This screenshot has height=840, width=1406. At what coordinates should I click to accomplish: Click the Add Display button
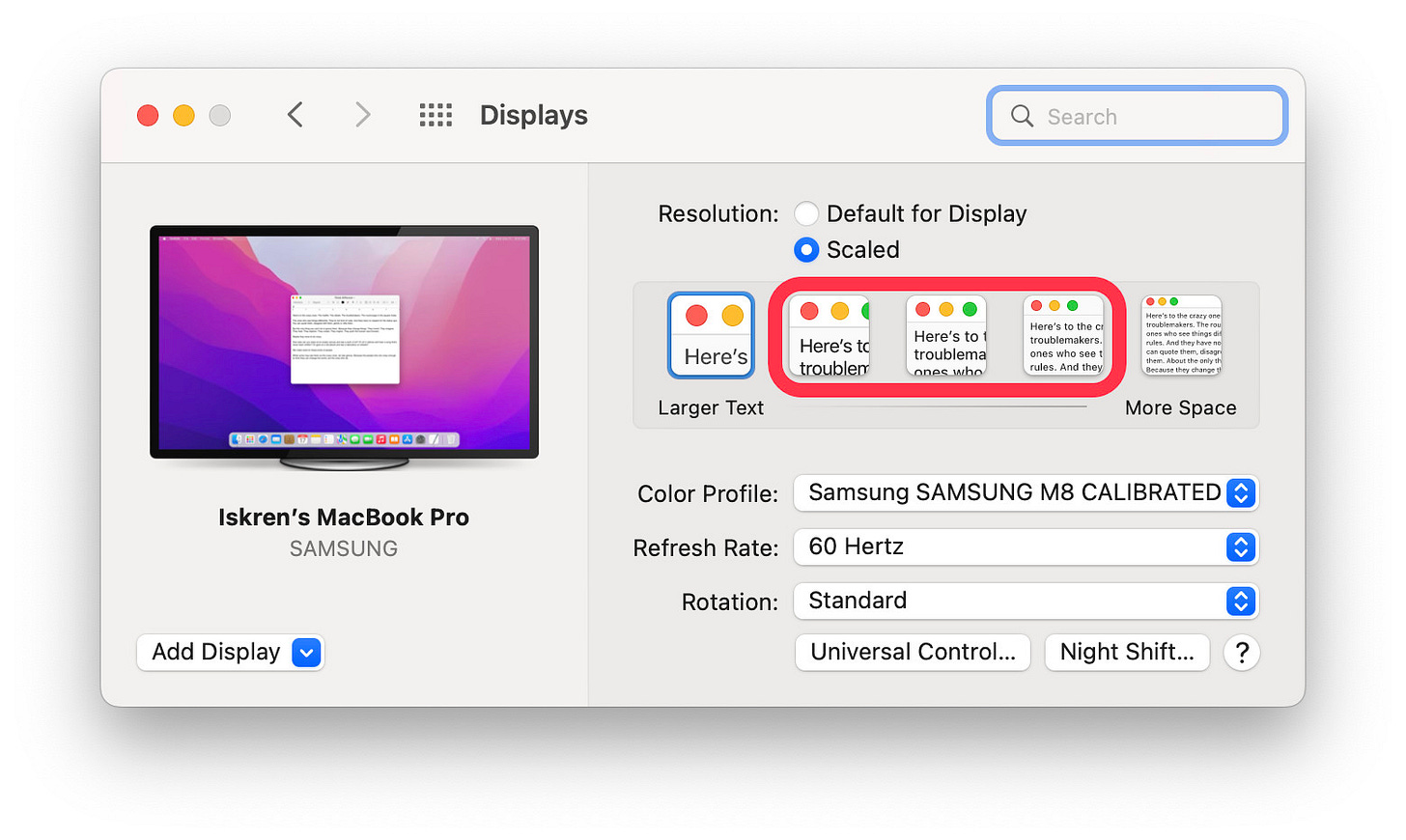click(230, 653)
